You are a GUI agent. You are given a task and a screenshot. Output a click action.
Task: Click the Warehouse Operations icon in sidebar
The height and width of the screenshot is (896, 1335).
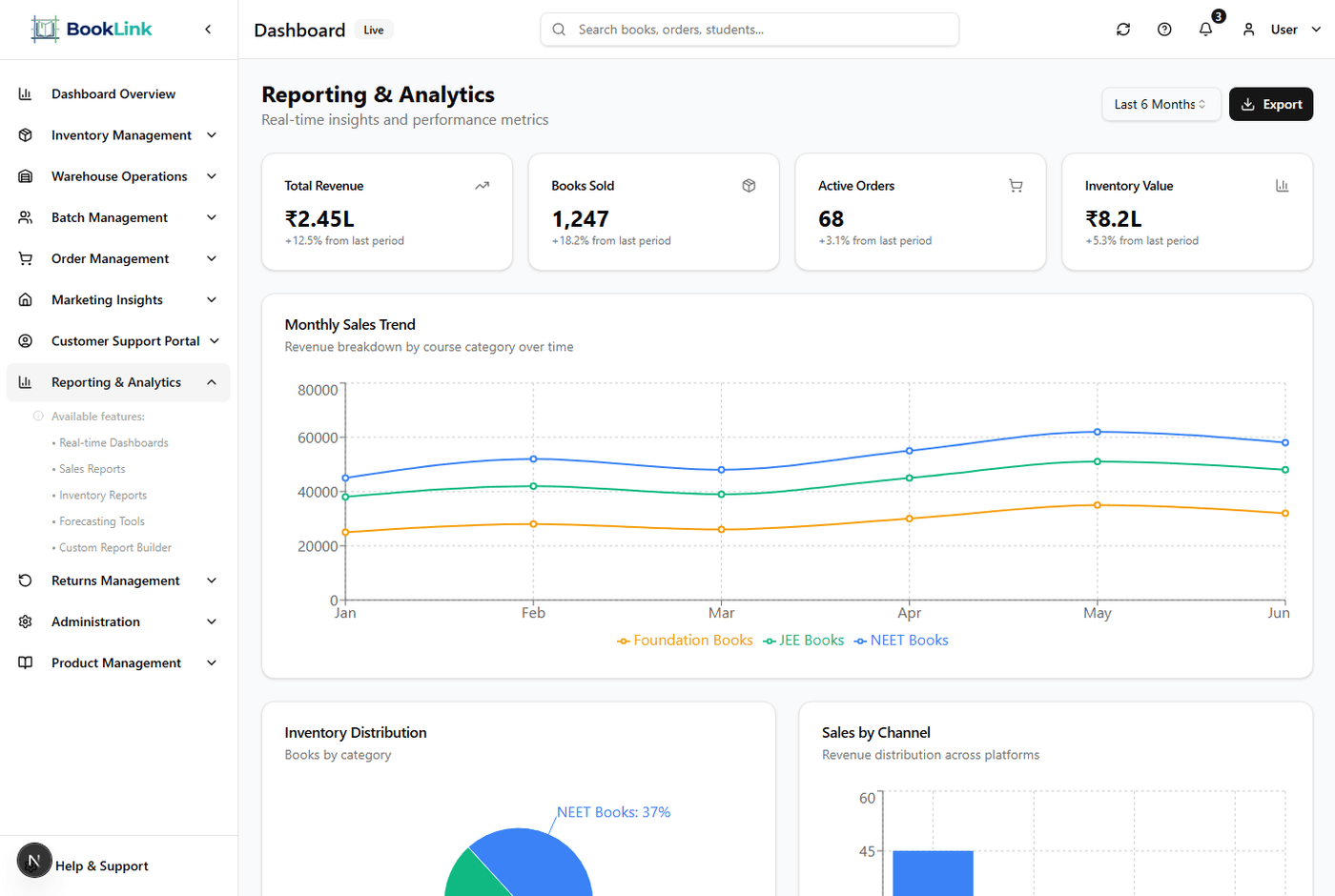[x=24, y=175]
